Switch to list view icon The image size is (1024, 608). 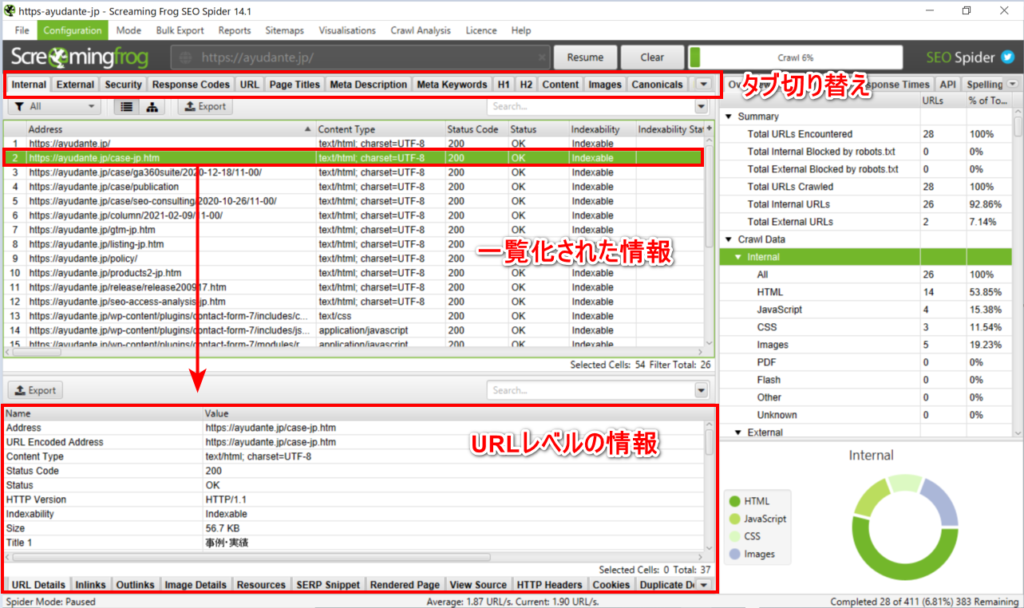coord(127,106)
